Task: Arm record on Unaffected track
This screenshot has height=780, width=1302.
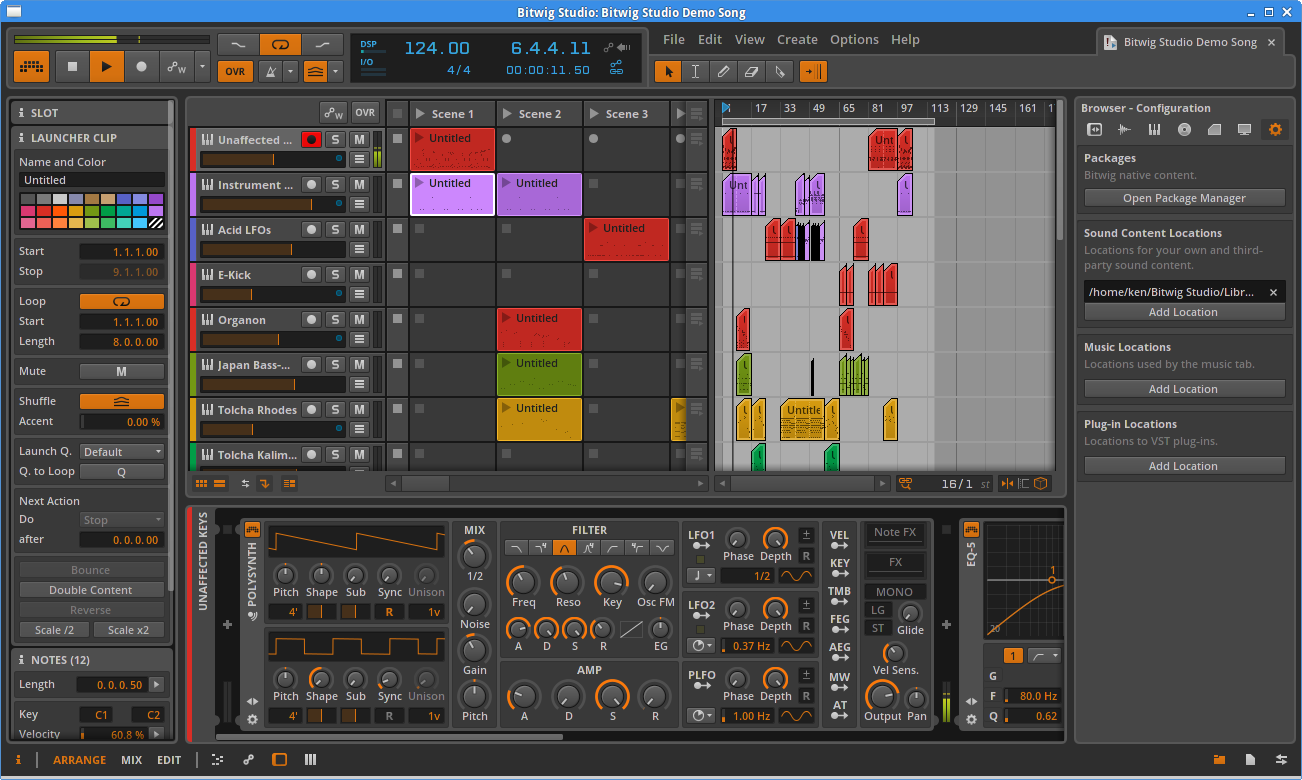Action: (x=311, y=140)
